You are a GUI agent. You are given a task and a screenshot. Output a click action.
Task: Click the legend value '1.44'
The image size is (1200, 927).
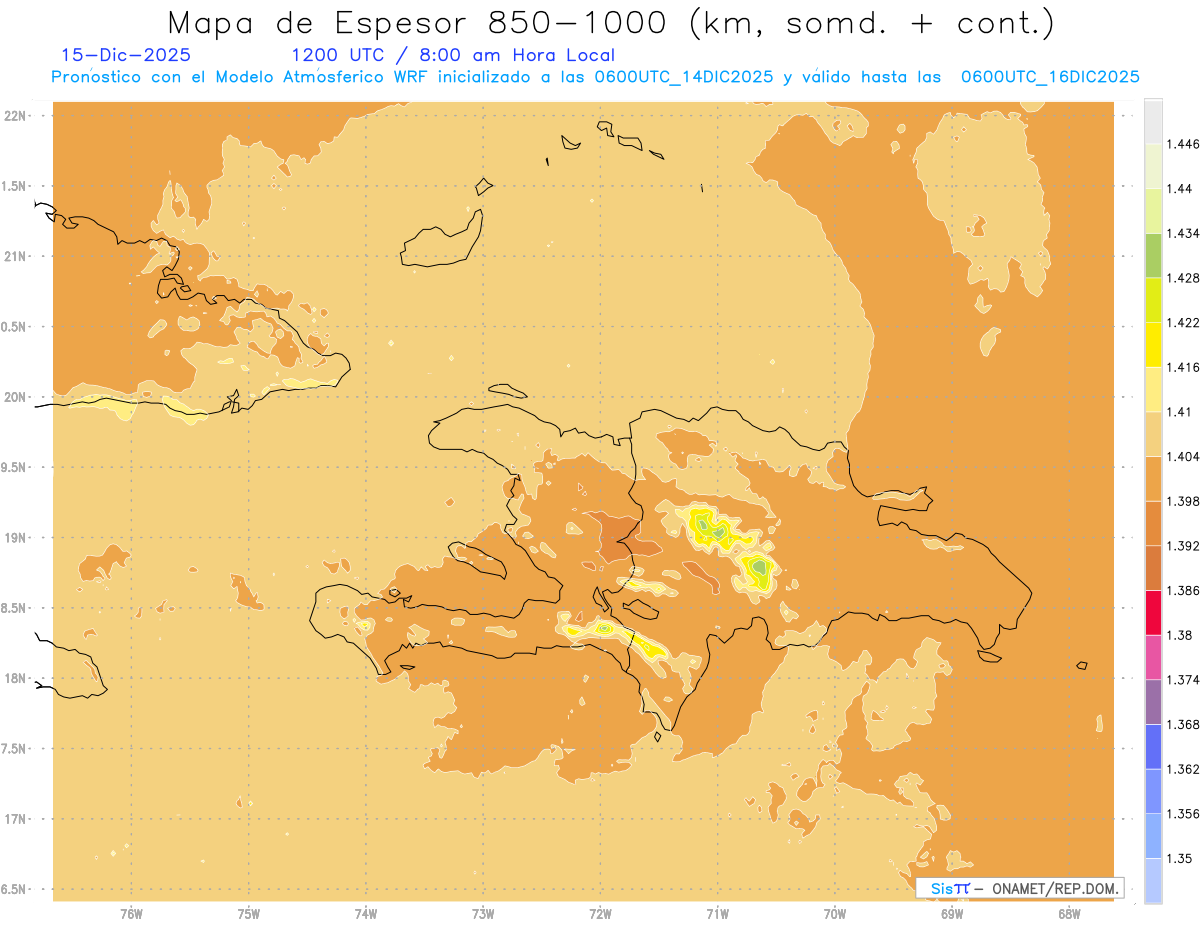pos(1180,188)
